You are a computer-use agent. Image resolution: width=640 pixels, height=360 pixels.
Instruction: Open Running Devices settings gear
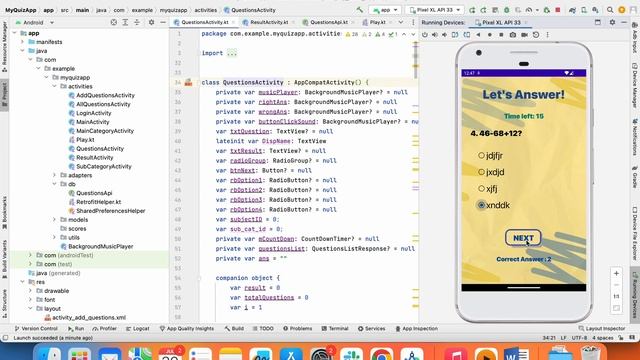click(x=612, y=22)
